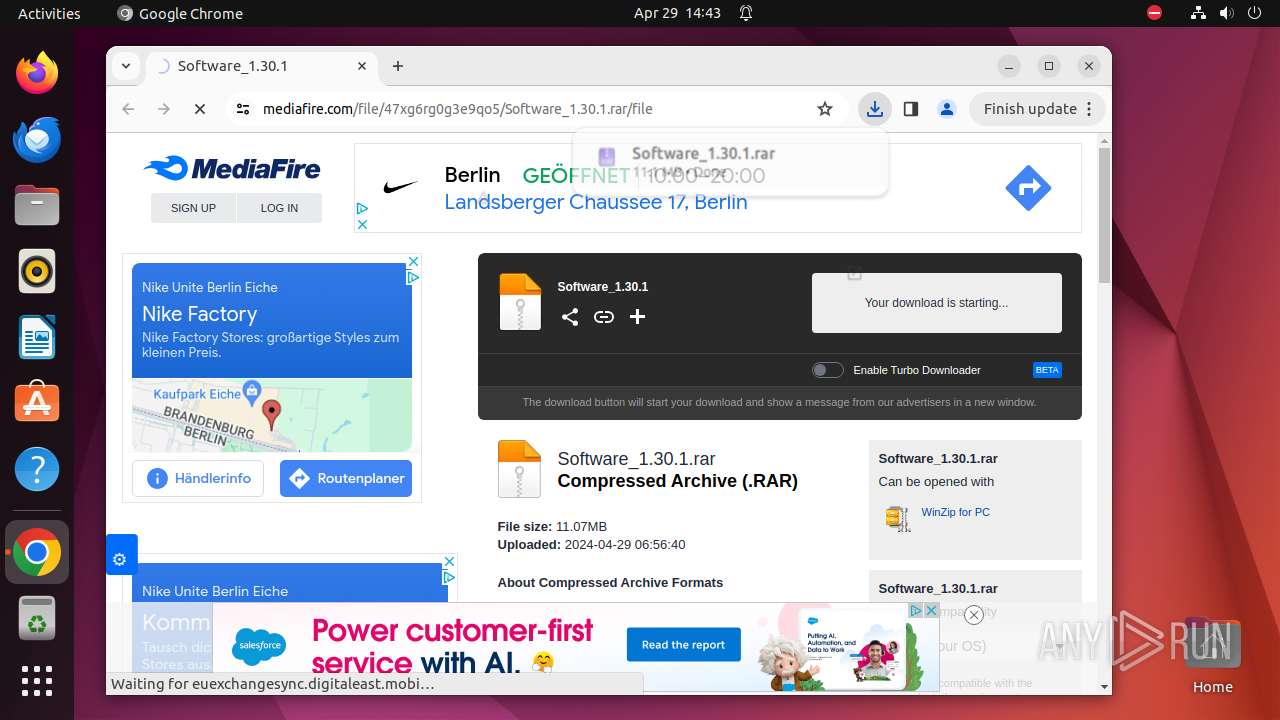The height and width of the screenshot is (720, 1280).
Task: Open the notification bell in the top bar
Action: click(746, 13)
